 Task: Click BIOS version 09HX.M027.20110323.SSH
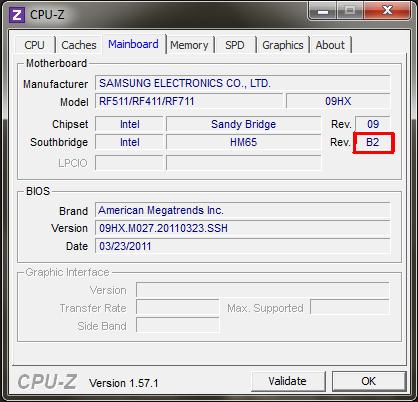tap(242, 228)
